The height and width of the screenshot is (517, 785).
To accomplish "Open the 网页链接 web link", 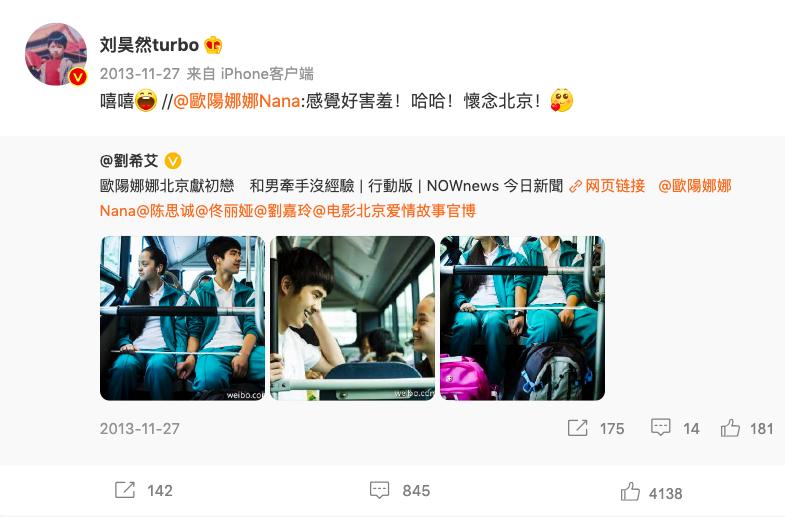I will [607, 186].
